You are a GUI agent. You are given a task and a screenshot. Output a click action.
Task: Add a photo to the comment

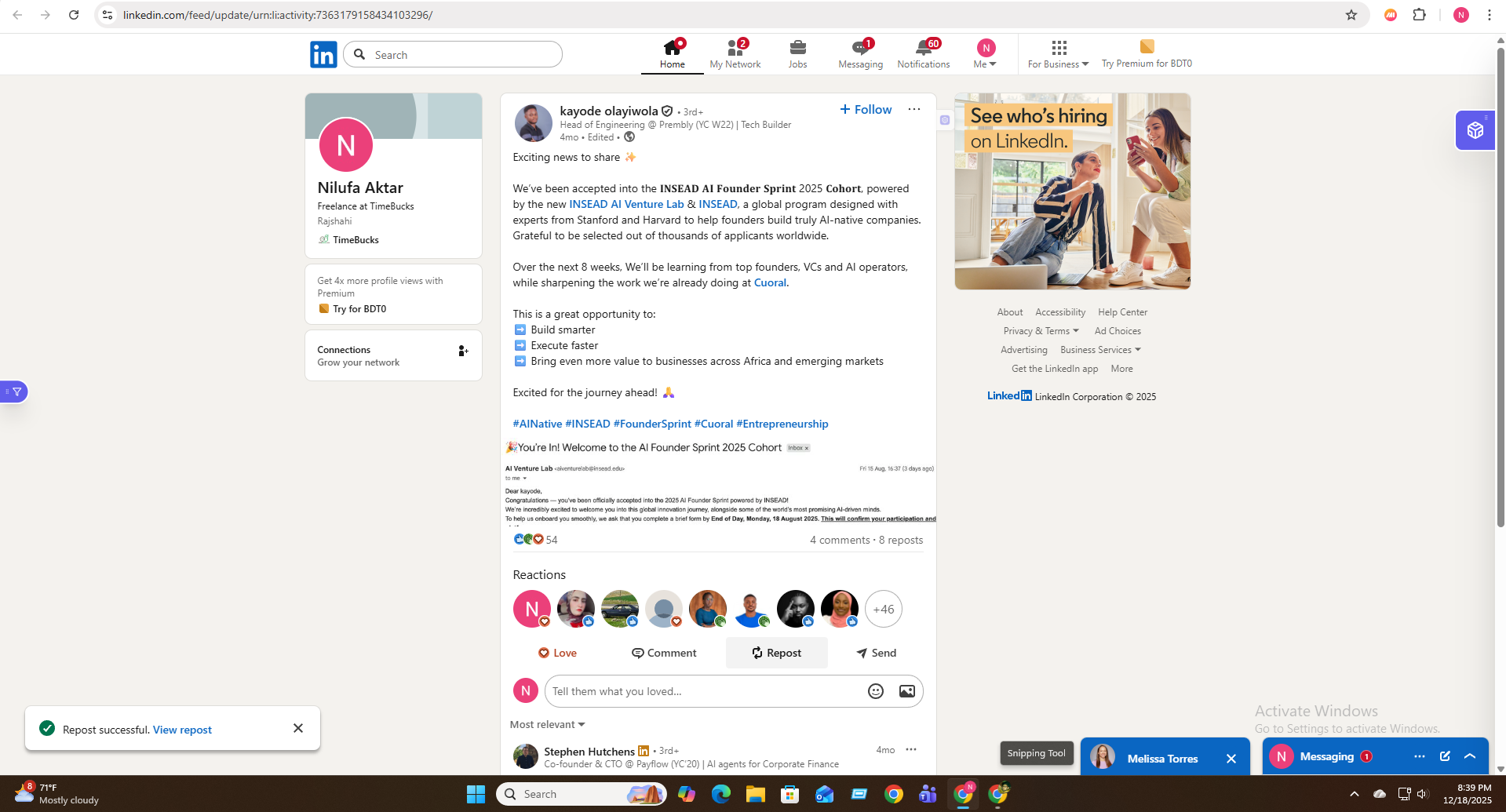coord(906,691)
